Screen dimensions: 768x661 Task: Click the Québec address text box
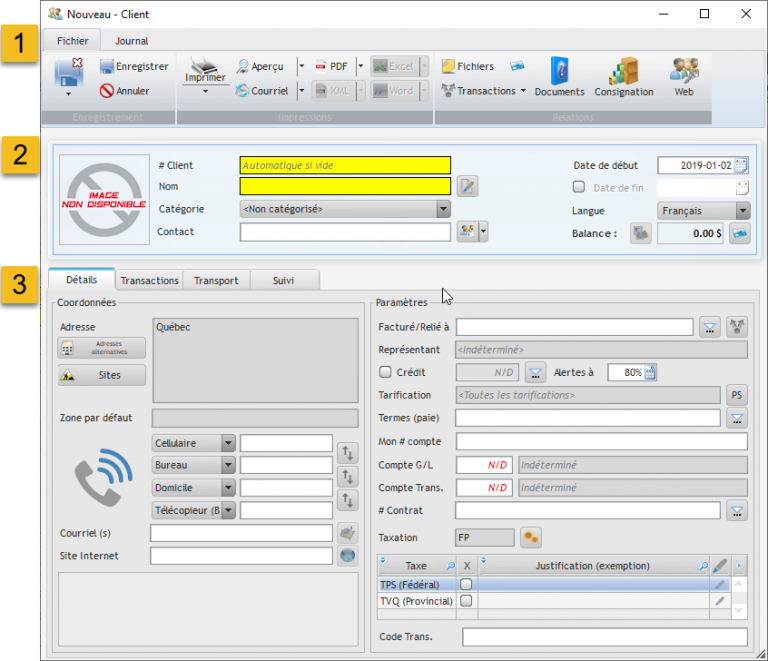[x=255, y=360]
